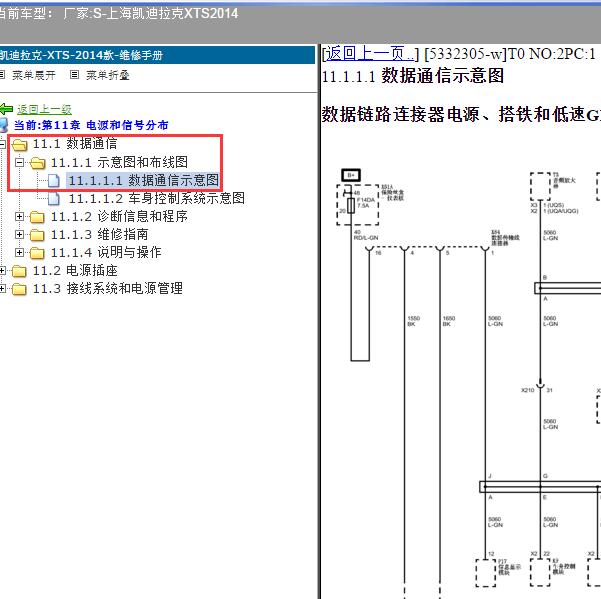Viewport: 601px width, 599px height.
Task: Click the 11.1.1.1 数据通信示意图 page heading
Action: tap(412, 75)
